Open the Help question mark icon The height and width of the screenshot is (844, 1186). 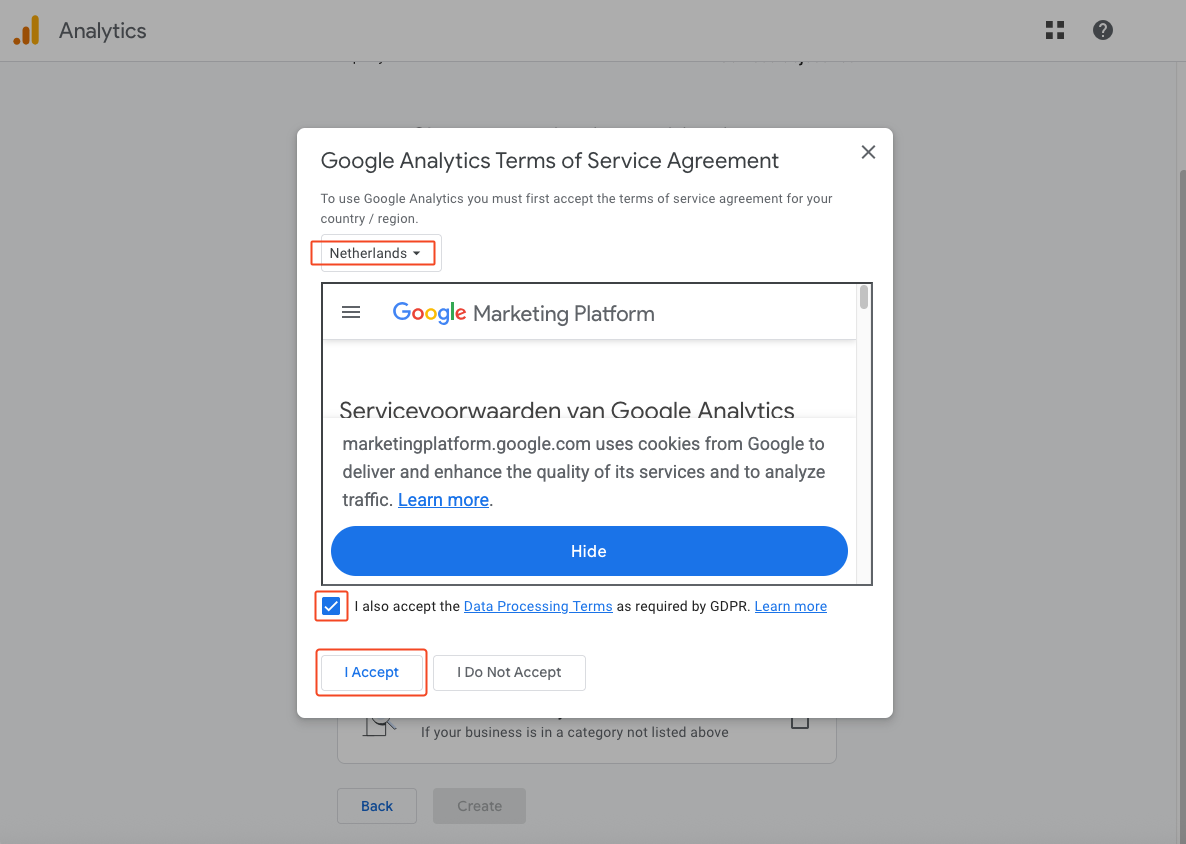(x=1103, y=30)
